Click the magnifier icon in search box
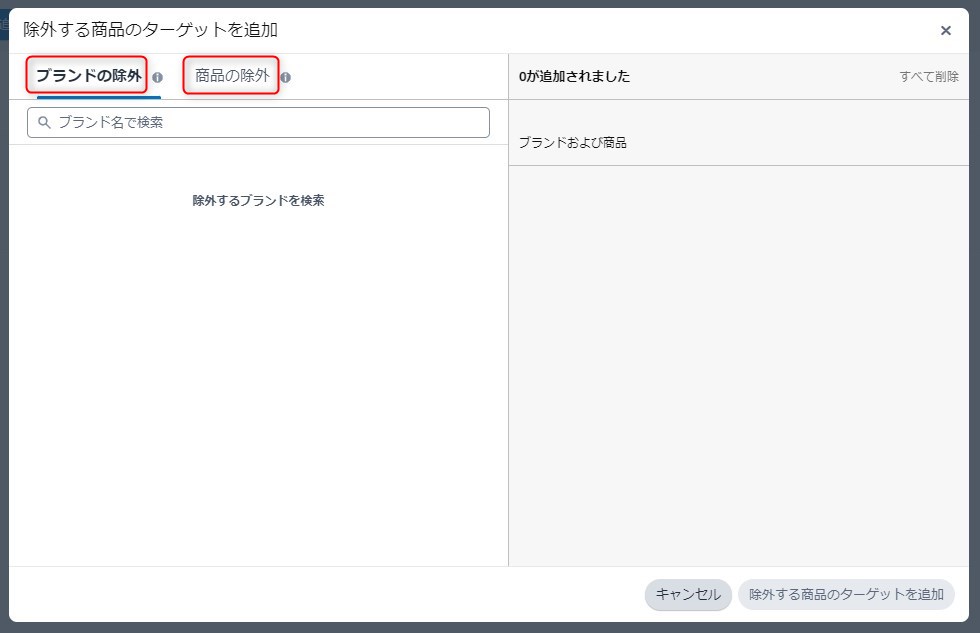 [x=44, y=122]
